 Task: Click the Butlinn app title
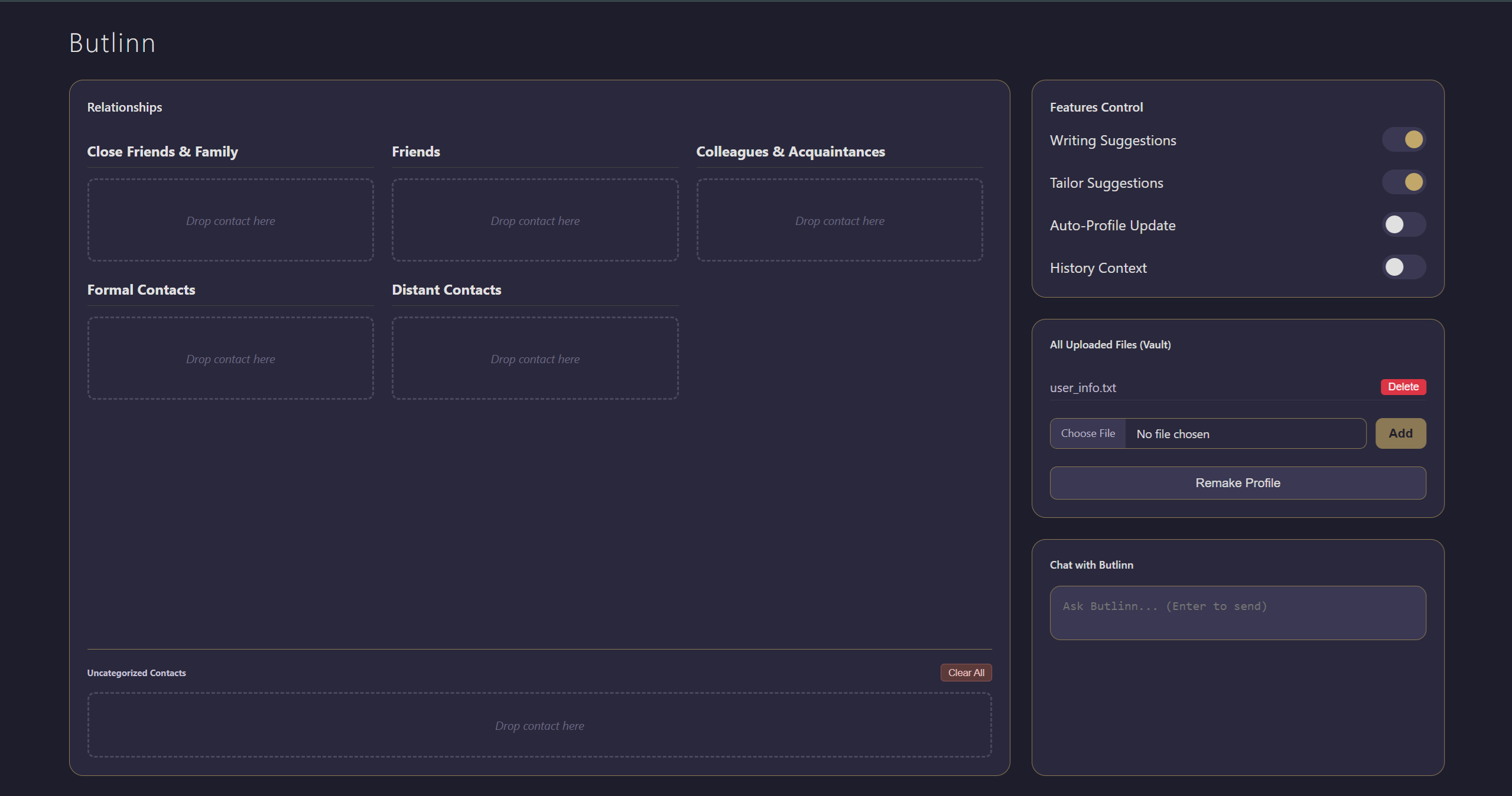pos(112,43)
